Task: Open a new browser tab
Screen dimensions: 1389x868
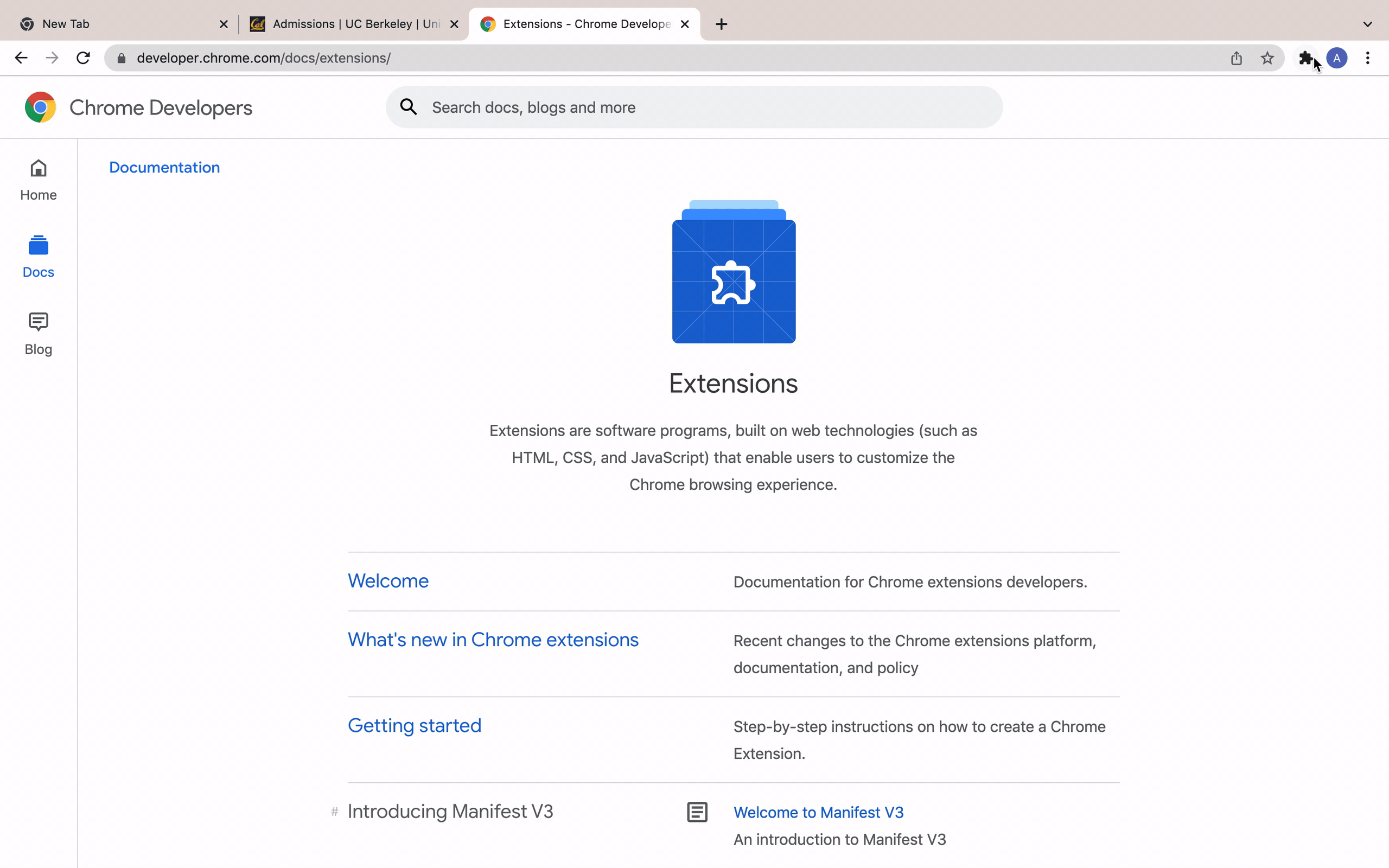Action: coord(722,24)
